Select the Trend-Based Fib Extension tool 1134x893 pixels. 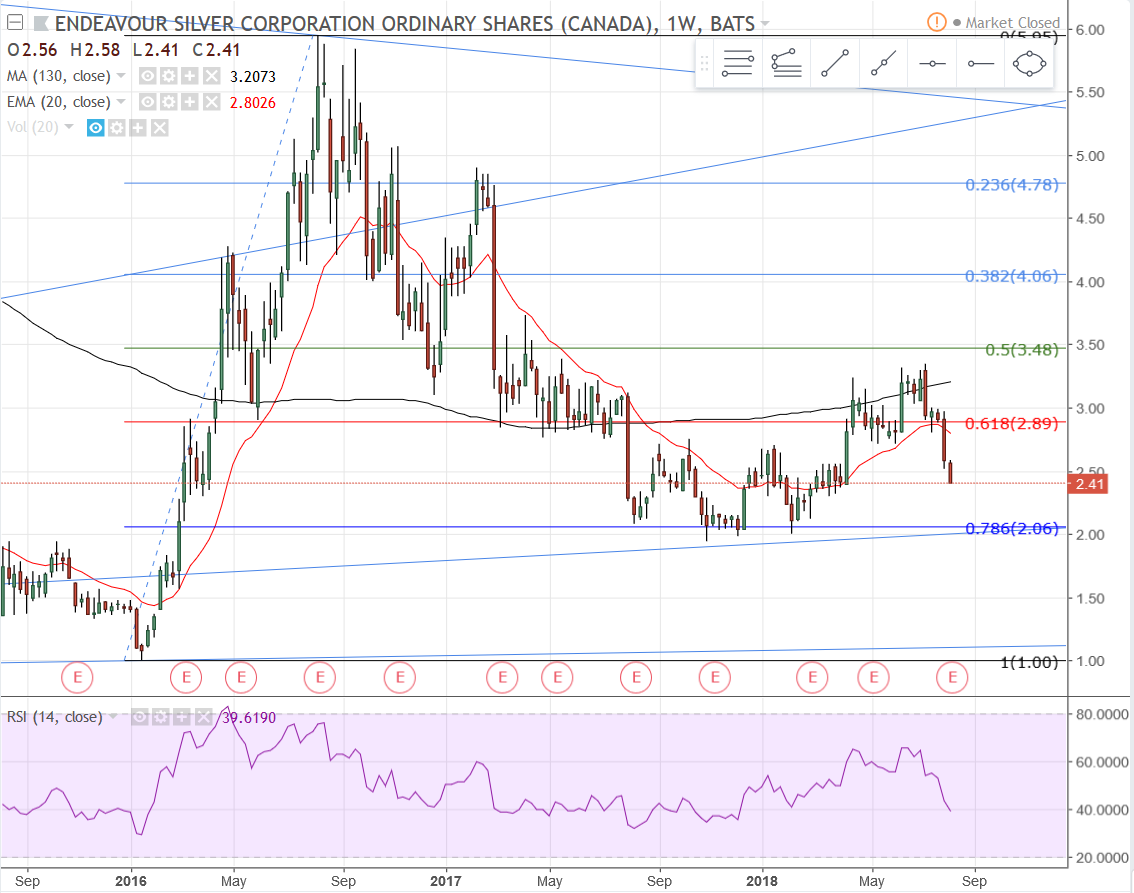tap(786, 64)
